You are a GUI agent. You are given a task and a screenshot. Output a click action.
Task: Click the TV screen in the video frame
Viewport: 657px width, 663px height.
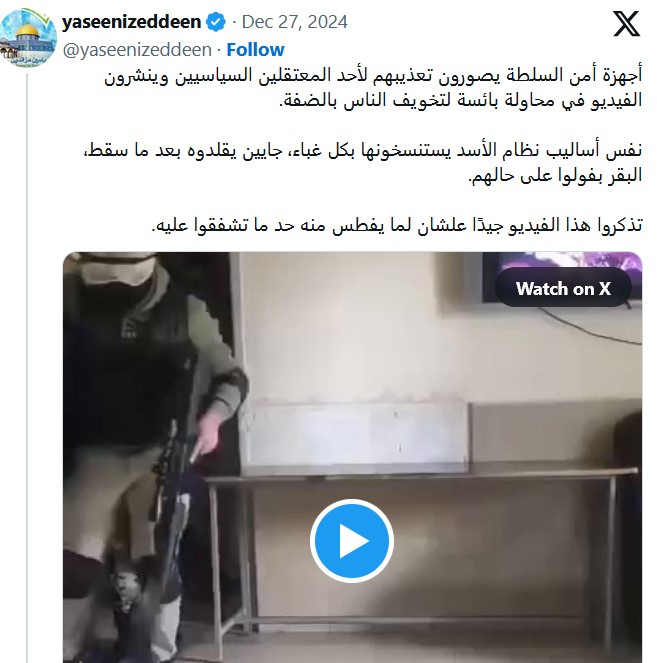pyautogui.click(x=562, y=277)
